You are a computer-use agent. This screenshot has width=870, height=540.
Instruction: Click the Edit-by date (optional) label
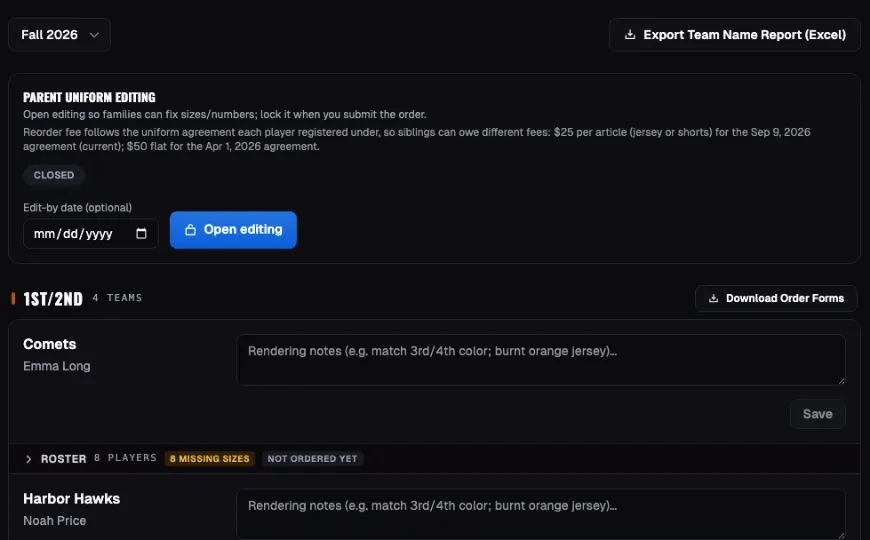coord(78,208)
